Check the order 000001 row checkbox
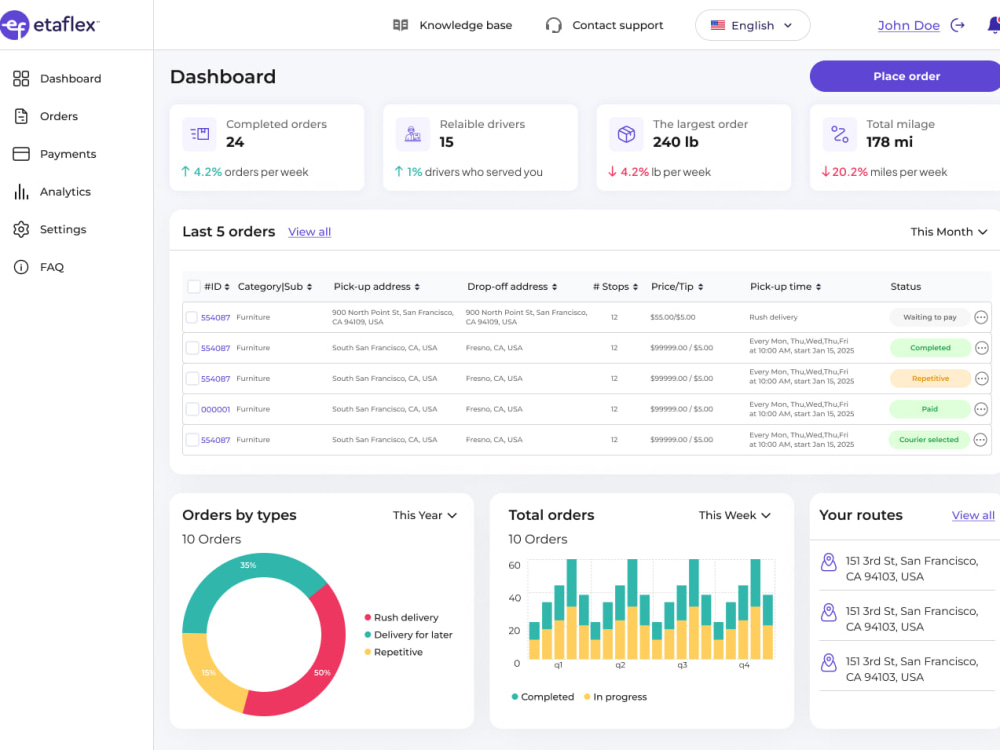 coord(192,409)
